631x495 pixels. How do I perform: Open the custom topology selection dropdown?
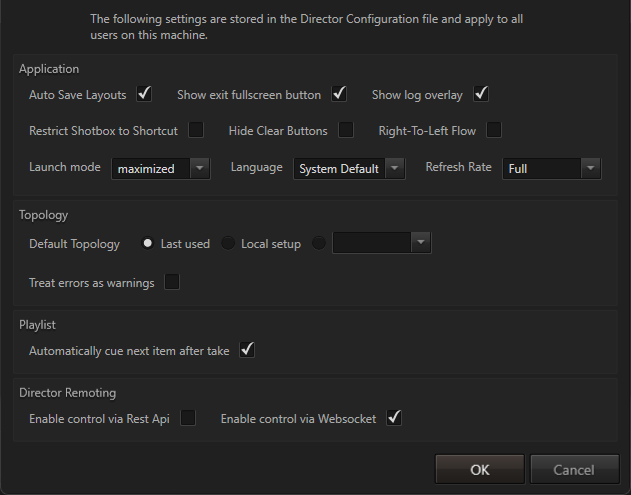[x=381, y=243]
